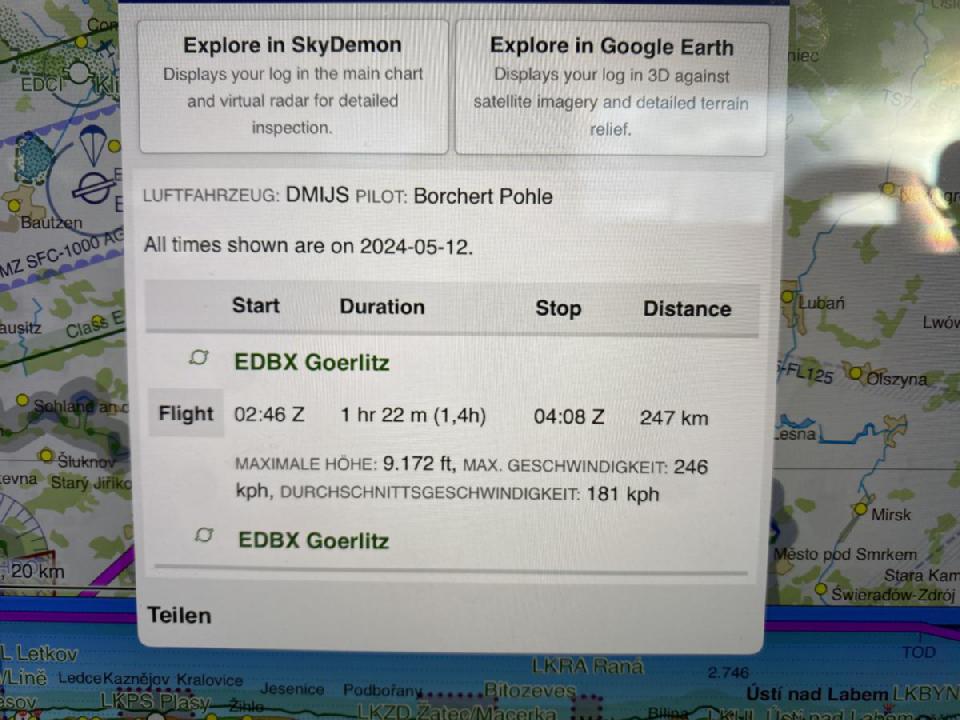Click the Start column header
Viewport: 960px width, 720px height.
coord(256,305)
